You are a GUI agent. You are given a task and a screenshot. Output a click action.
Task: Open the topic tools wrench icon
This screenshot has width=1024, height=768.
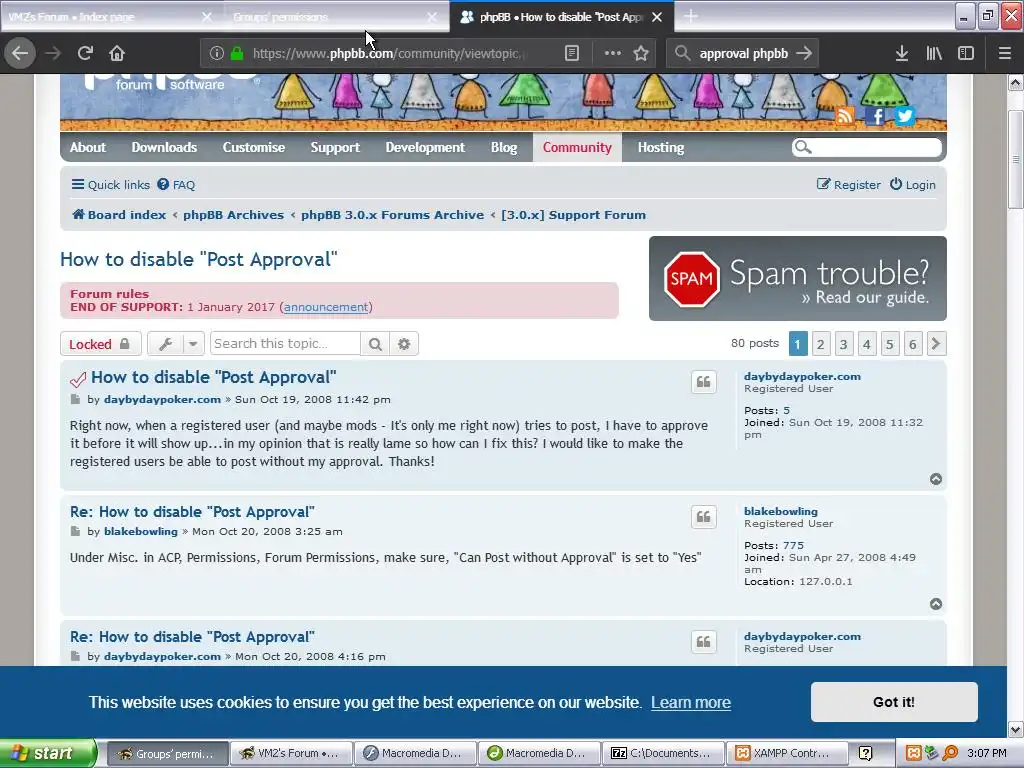click(x=165, y=344)
